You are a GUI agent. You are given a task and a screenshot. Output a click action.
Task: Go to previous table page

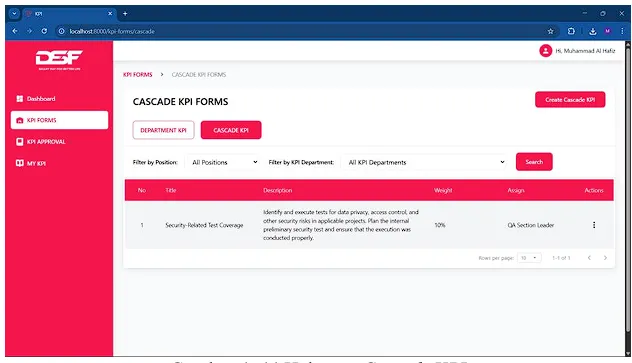click(589, 258)
